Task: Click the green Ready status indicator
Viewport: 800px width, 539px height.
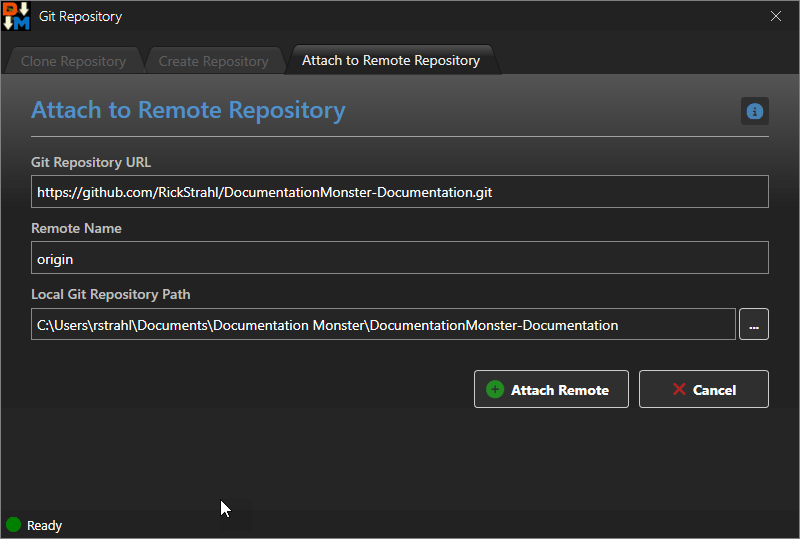Action: 13,524
